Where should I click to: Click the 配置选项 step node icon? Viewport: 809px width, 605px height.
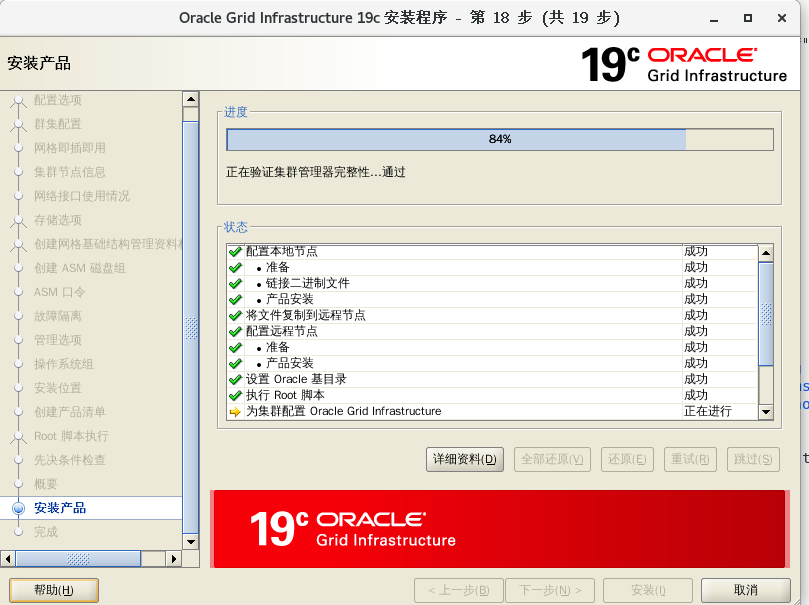pos(19,100)
